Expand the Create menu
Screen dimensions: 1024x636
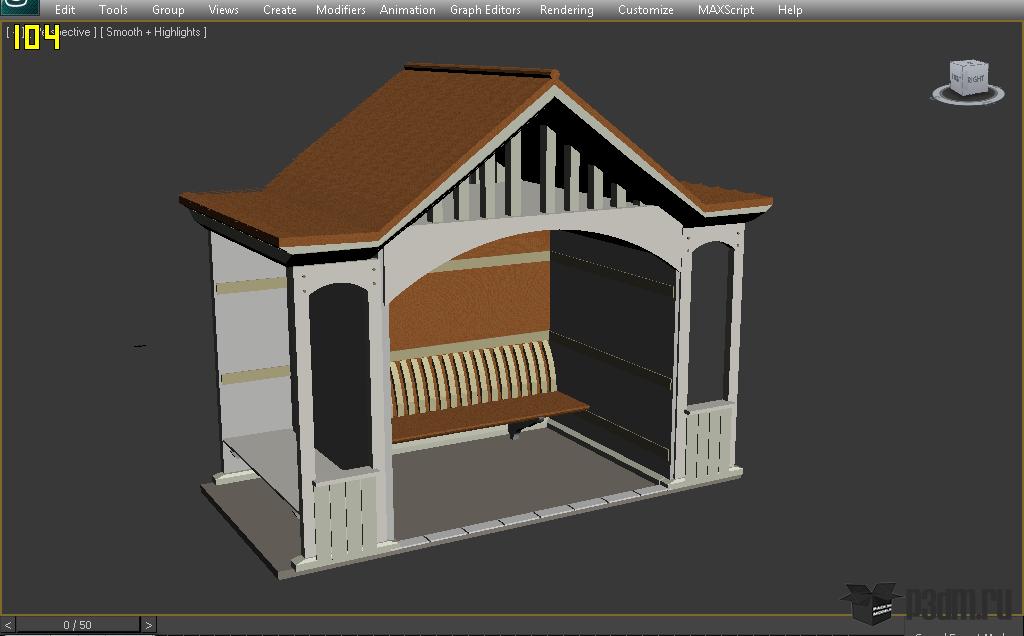click(x=279, y=10)
